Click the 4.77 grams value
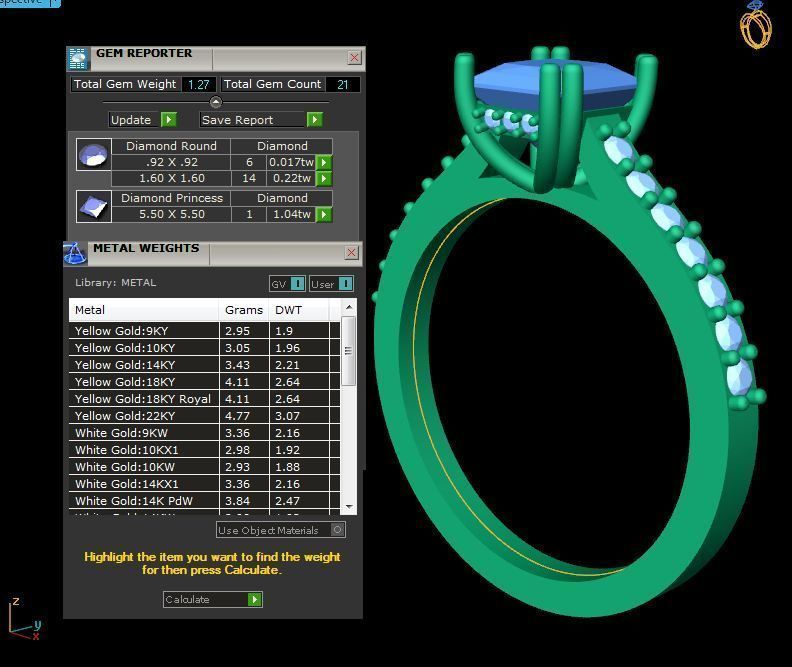This screenshot has height=667, width=792. [x=237, y=416]
